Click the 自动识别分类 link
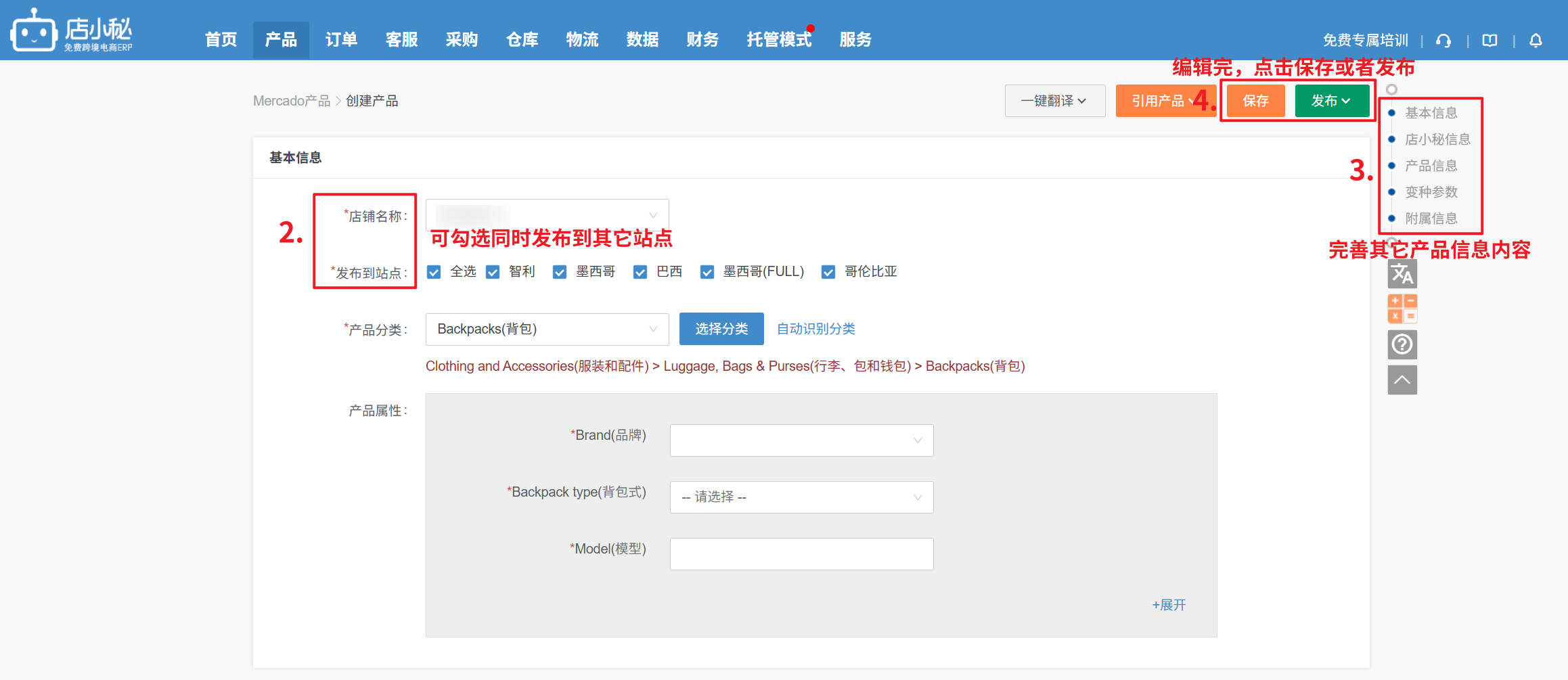The image size is (1568, 680). 815,329
